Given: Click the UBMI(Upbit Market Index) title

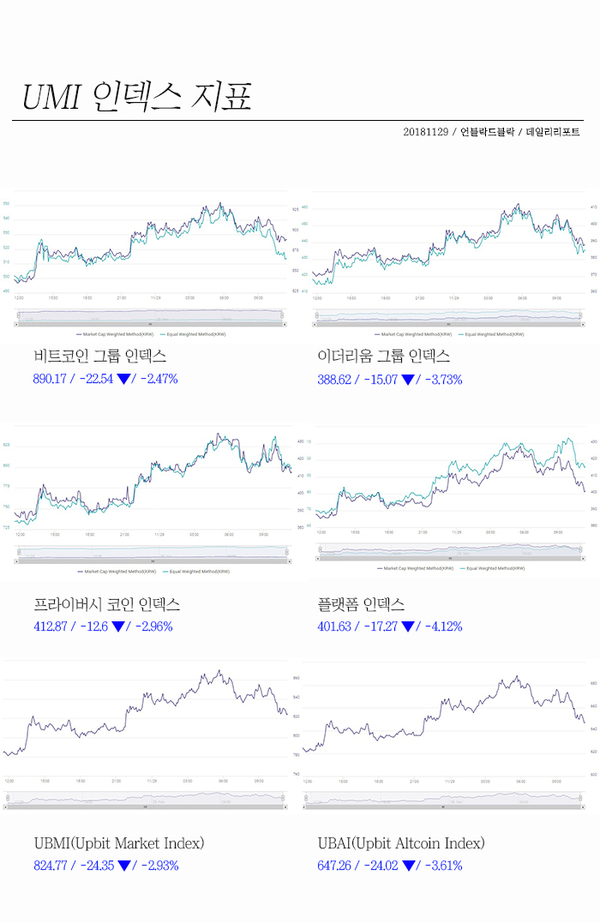Looking at the screenshot, I should (x=119, y=844).
